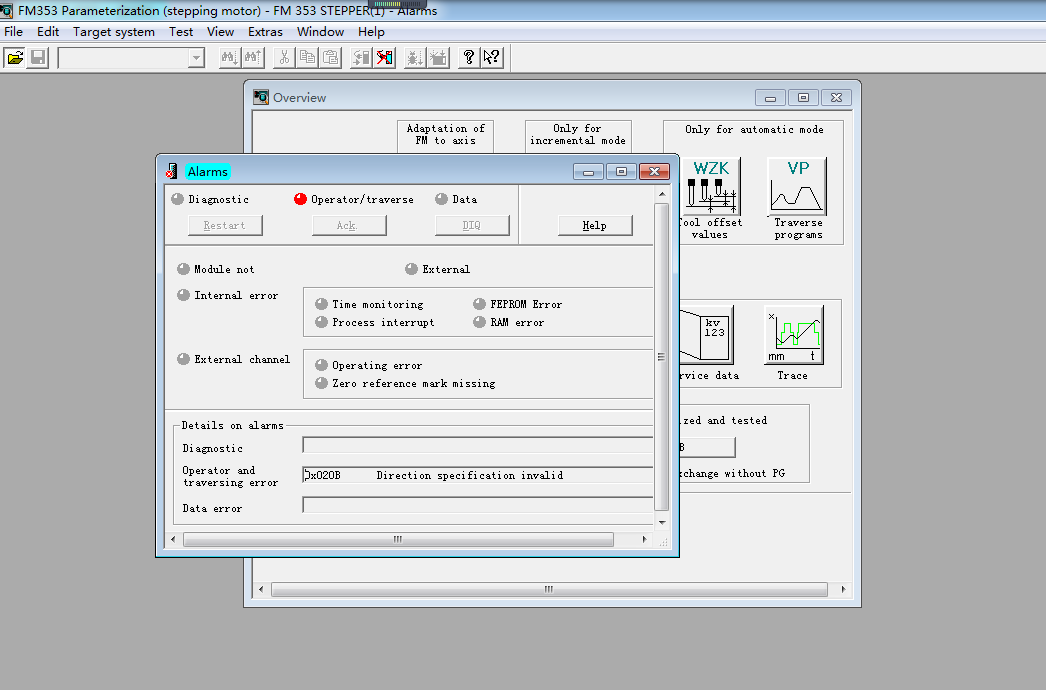Open the Service data icon in Overview
The image size is (1046, 690).
point(706,335)
